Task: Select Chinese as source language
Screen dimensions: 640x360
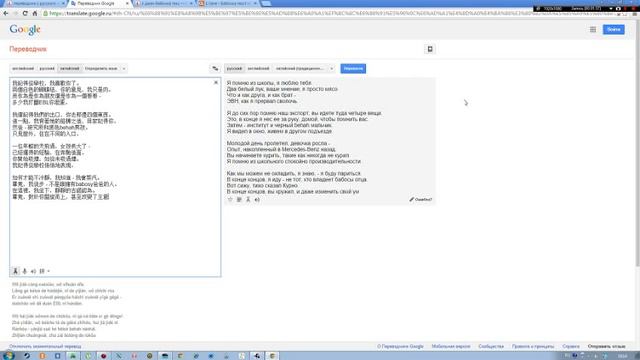Action: [69, 69]
